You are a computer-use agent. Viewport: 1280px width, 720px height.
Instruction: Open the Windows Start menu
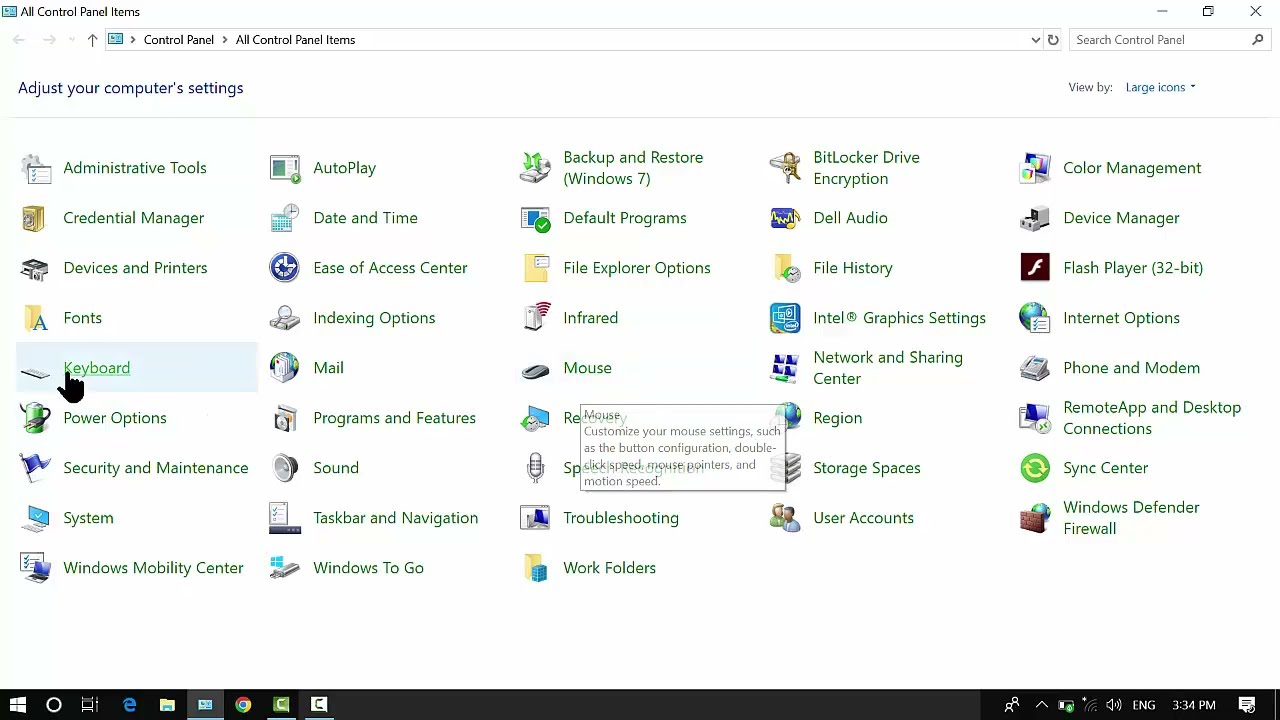point(18,705)
